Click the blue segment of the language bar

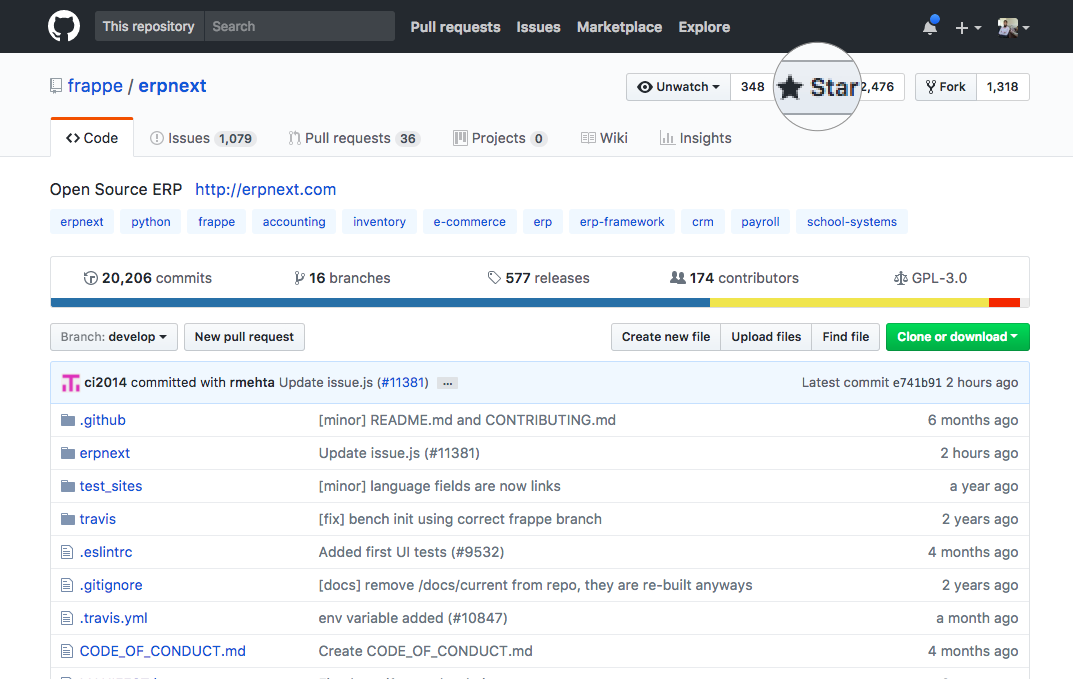point(380,303)
